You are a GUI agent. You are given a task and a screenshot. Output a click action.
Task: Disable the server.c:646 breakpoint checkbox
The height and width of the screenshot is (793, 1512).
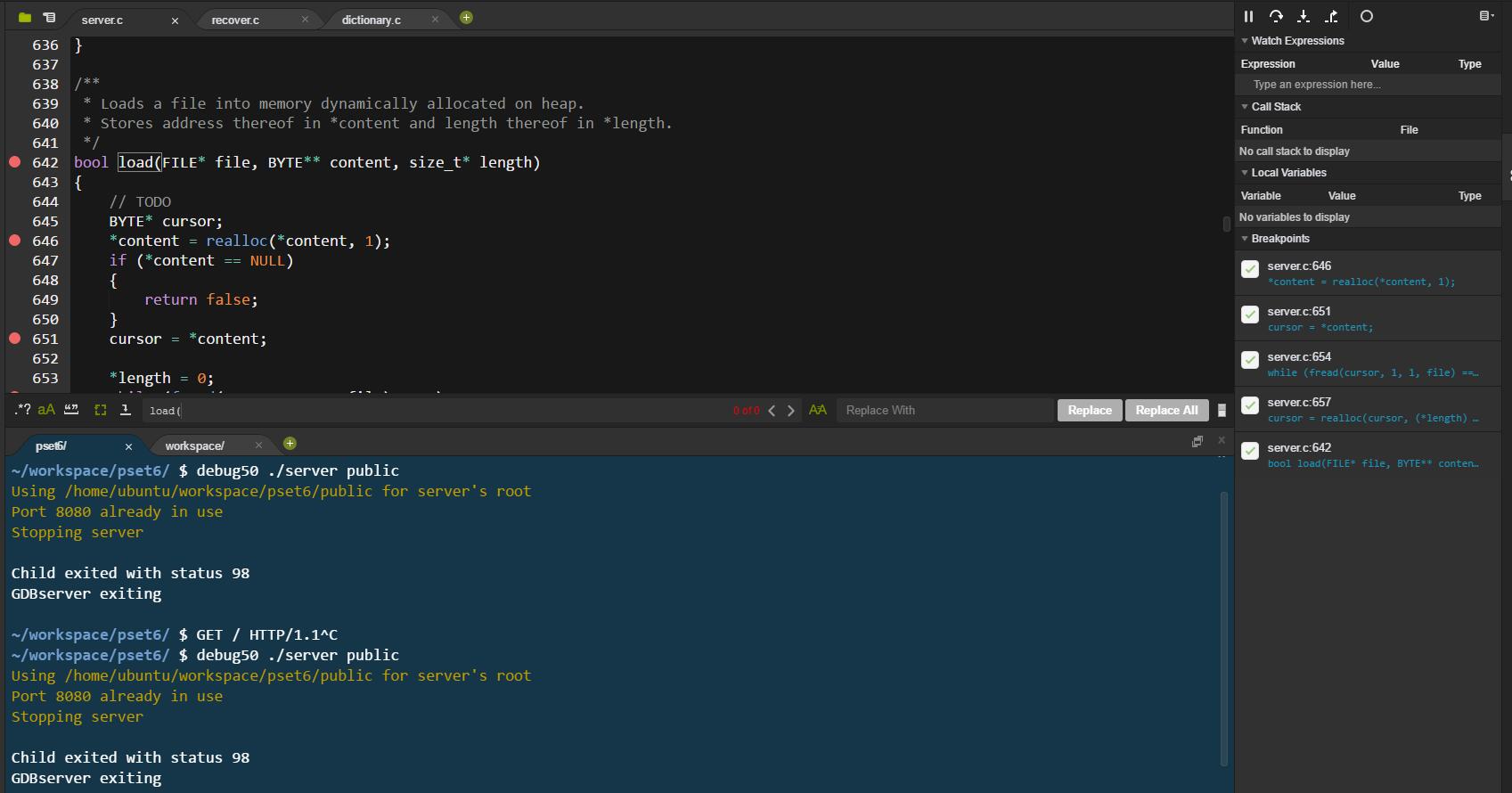point(1250,269)
